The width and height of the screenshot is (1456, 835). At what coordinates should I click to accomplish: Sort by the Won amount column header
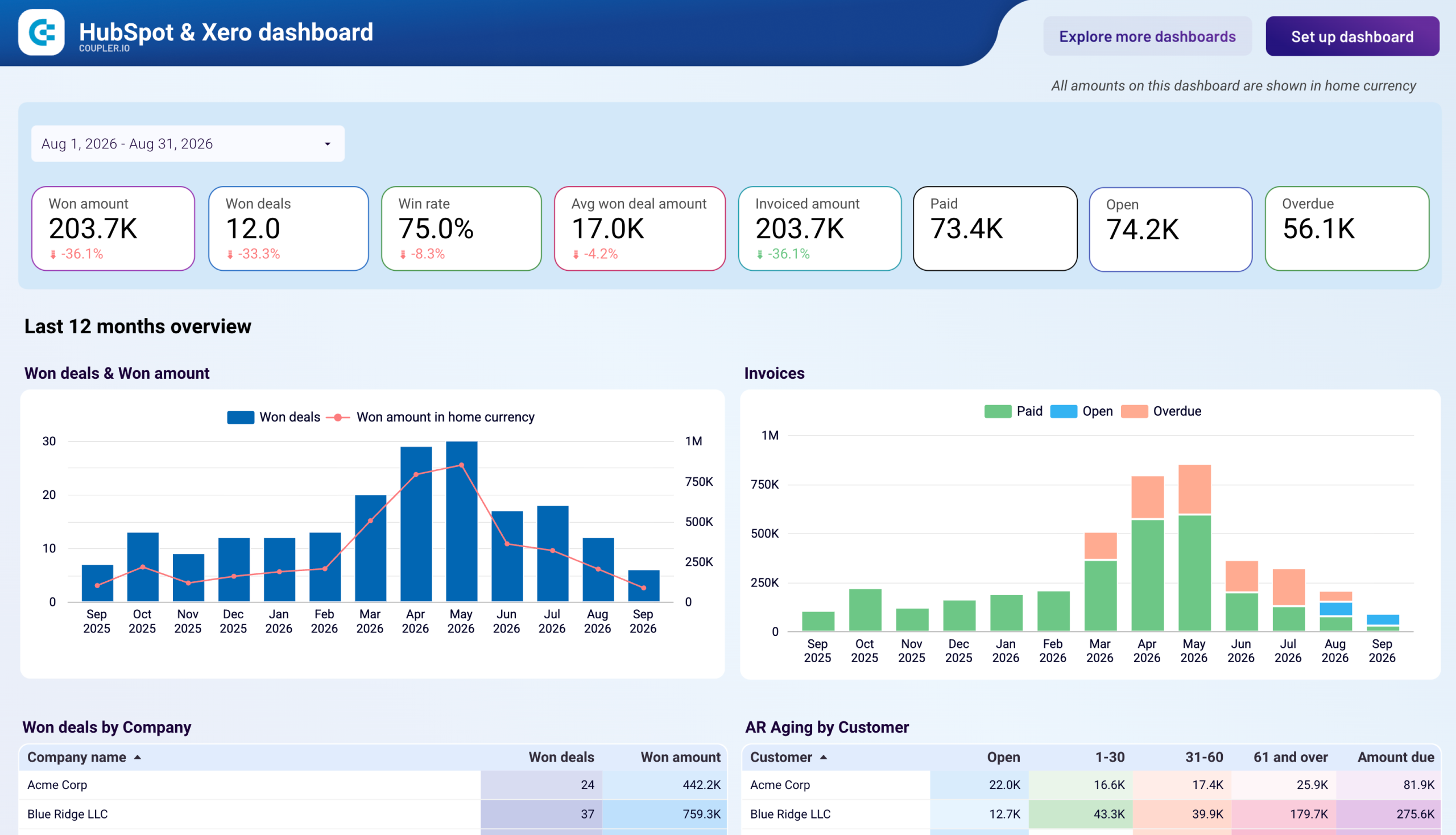(x=680, y=757)
